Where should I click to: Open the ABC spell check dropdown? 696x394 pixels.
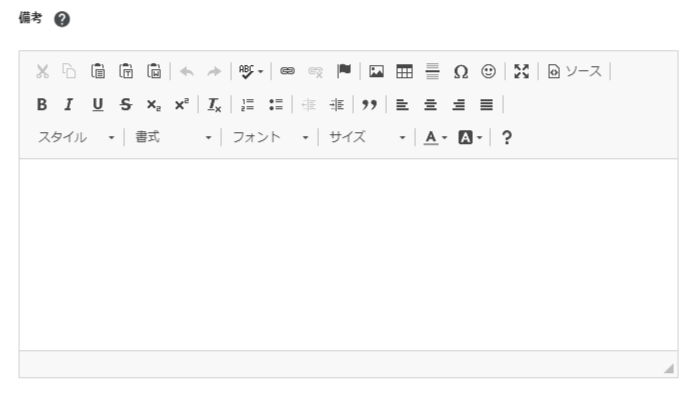point(251,71)
